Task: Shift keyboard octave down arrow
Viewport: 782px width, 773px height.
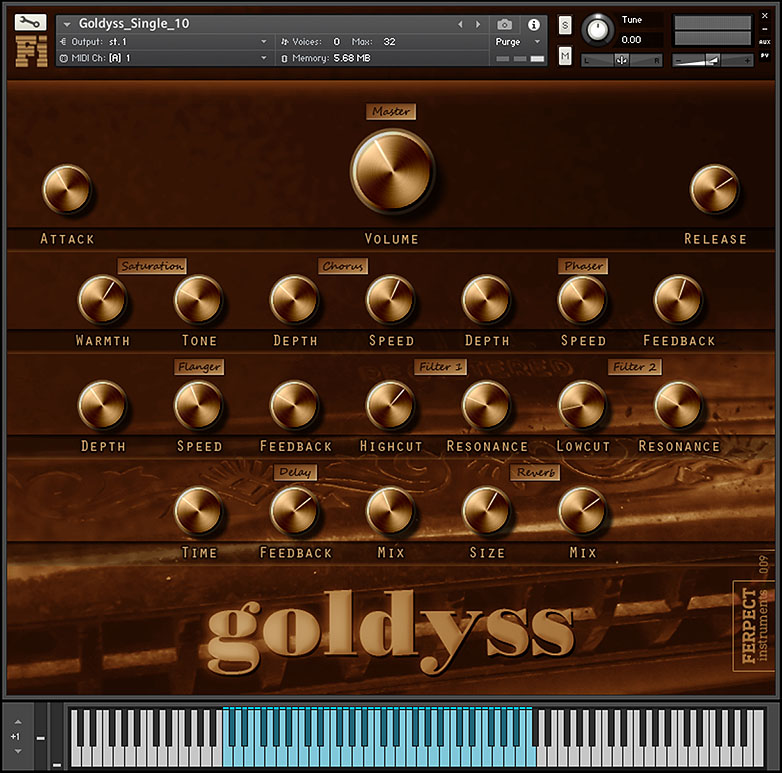Action: [18, 751]
